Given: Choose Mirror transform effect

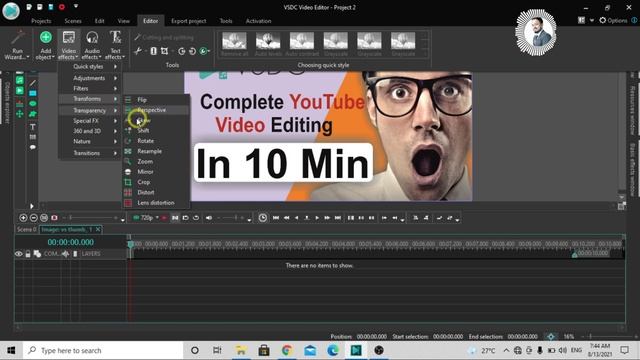Looking at the screenshot, I should coord(156,172).
